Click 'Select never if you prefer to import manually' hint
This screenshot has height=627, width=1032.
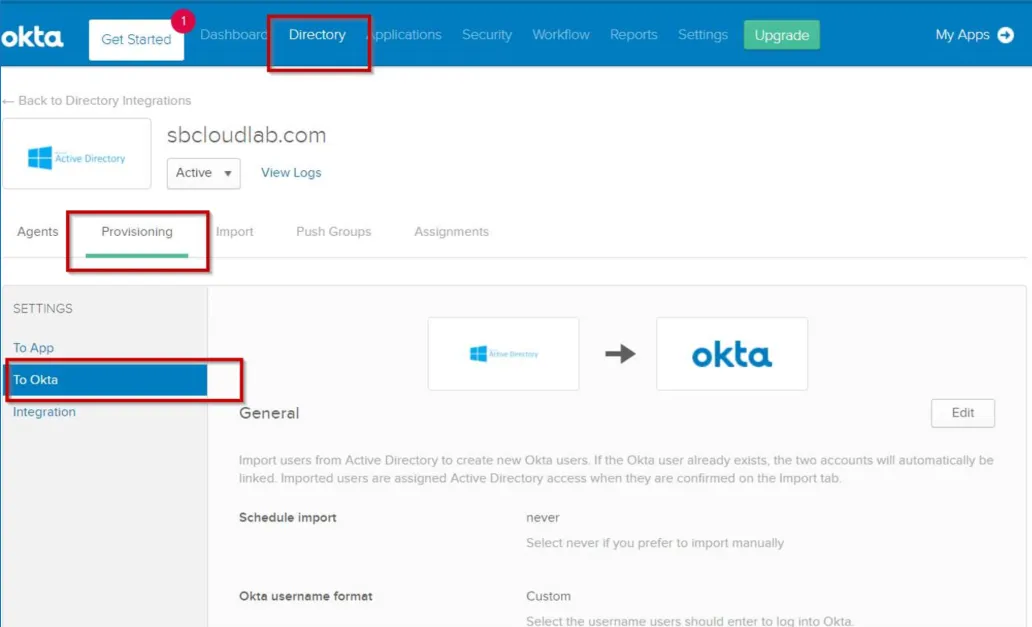point(655,543)
